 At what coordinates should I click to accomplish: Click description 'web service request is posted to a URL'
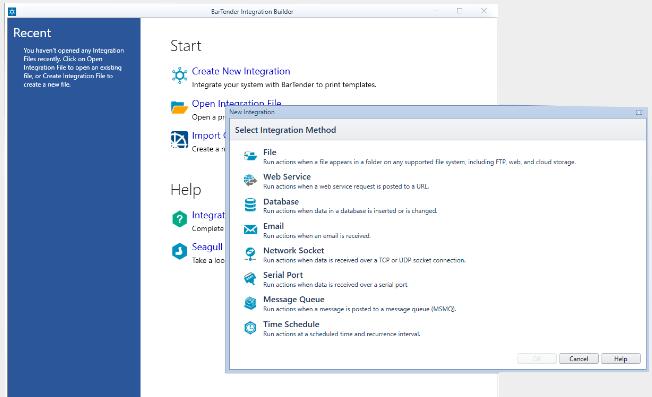[x=346, y=187]
